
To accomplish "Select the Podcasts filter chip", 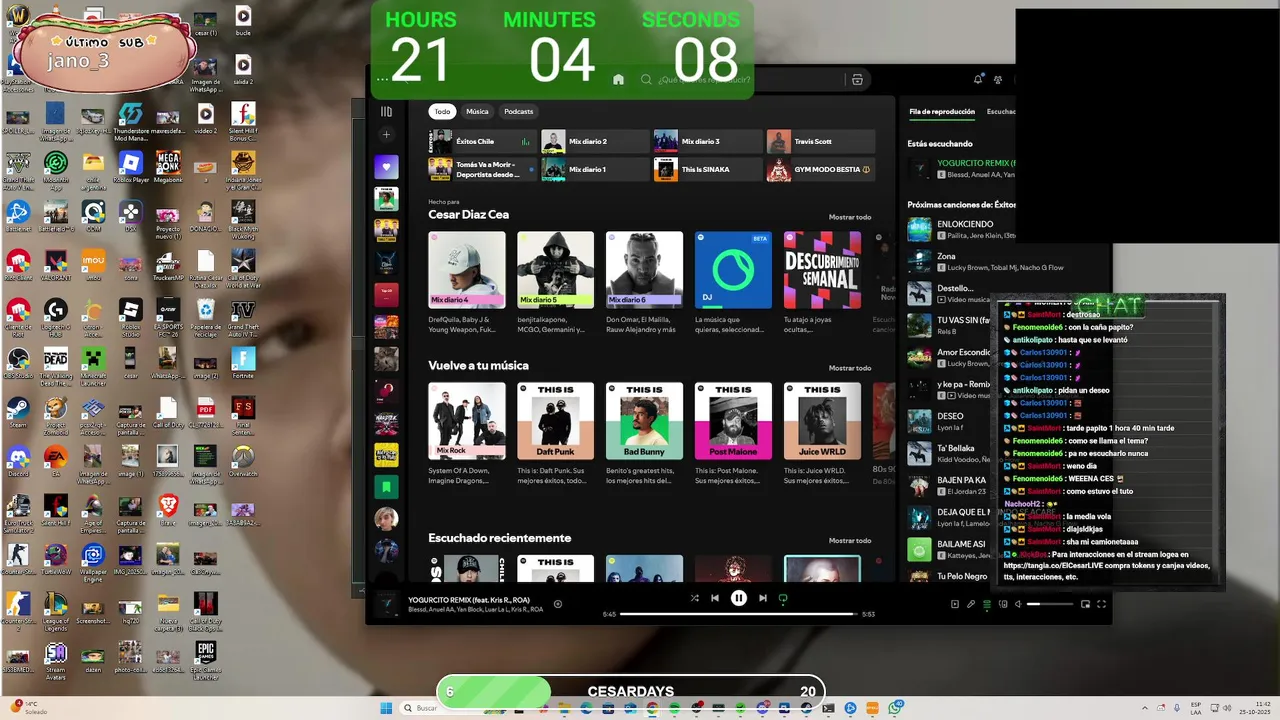I will click(518, 112).
